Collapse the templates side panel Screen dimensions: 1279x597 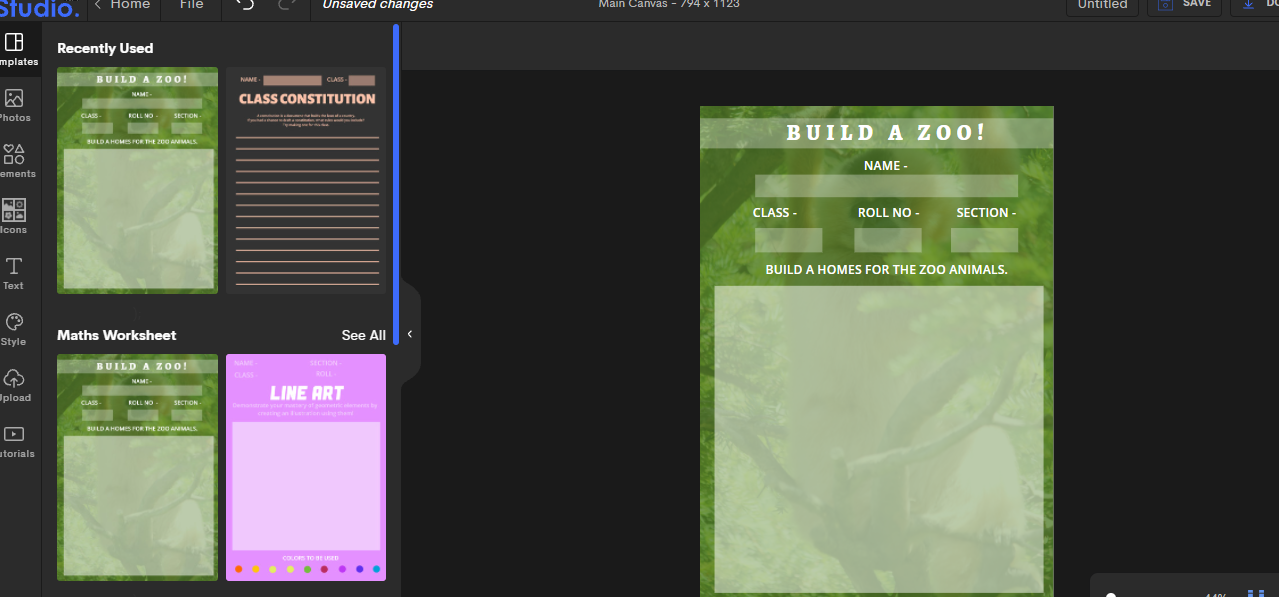coord(408,335)
